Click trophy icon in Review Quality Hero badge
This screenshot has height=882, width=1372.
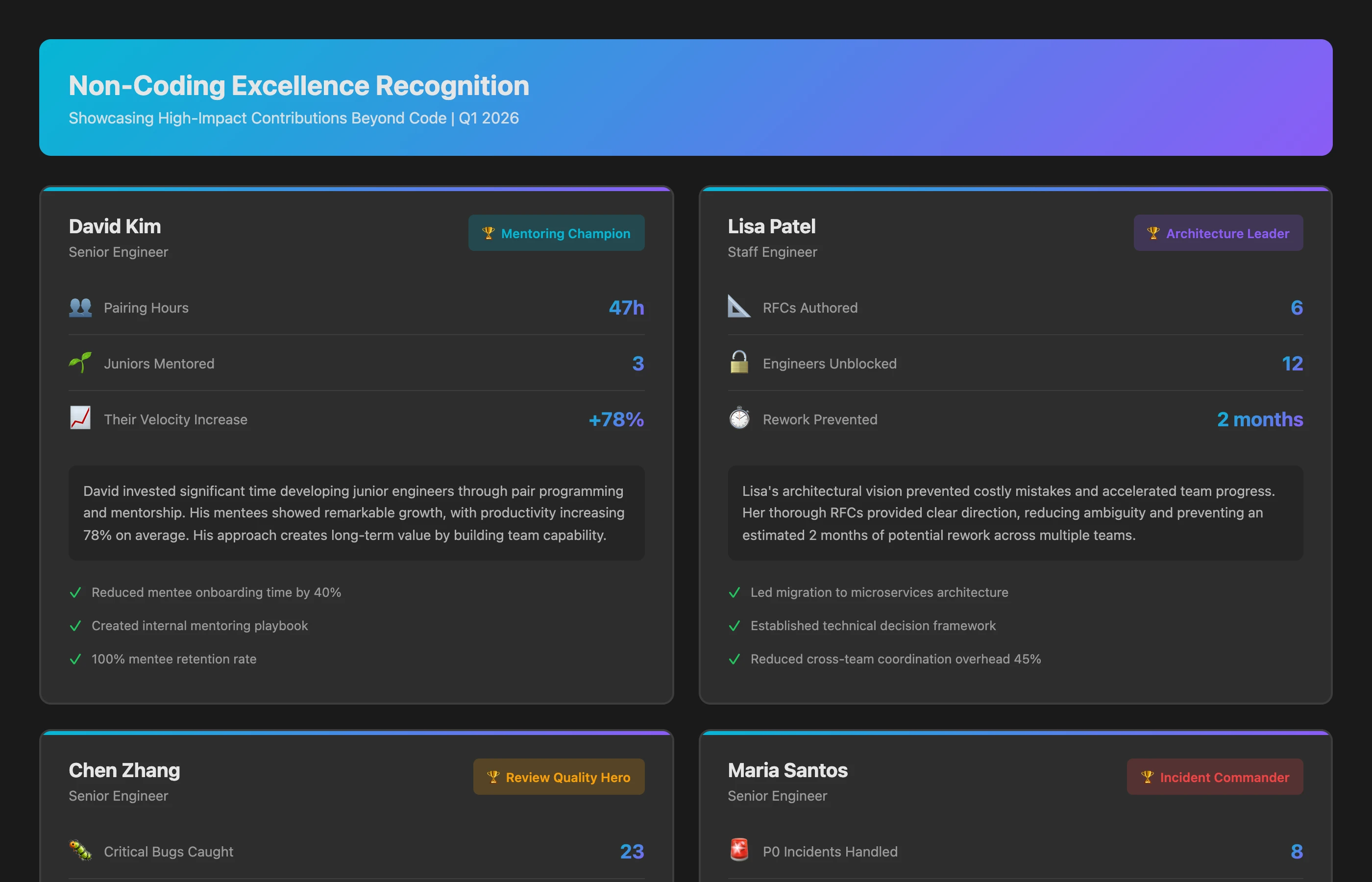(x=493, y=777)
